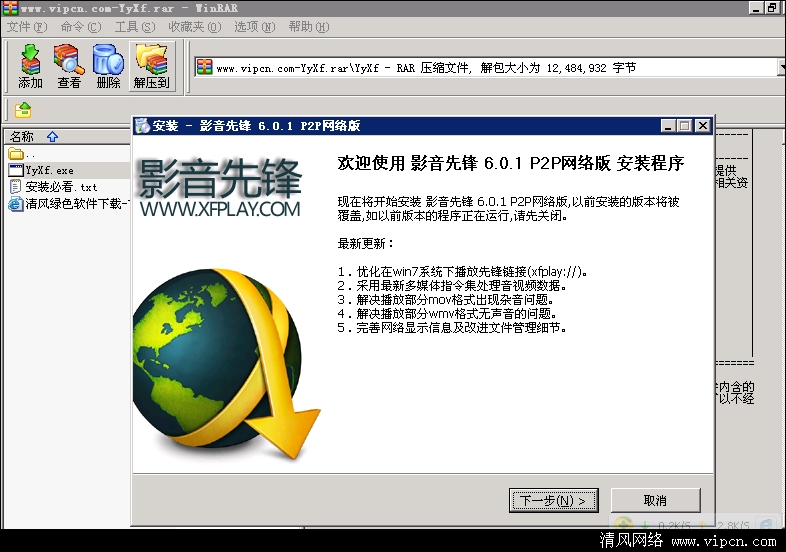Restore the WinRAR window with the restore button
The width and height of the screenshot is (786, 552).
[x=772, y=8]
